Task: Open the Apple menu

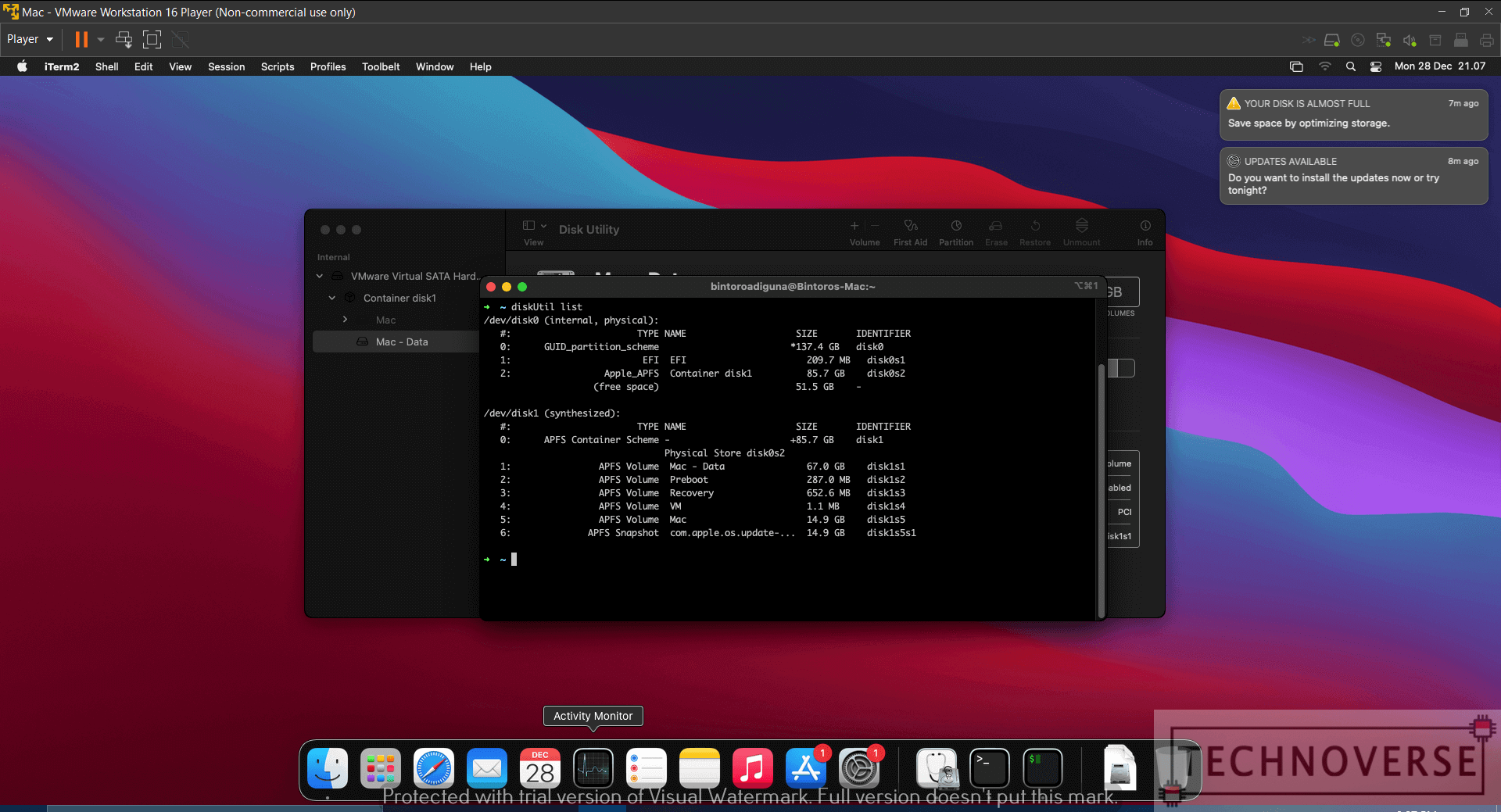Action: pyautogui.click(x=22, y=66)
